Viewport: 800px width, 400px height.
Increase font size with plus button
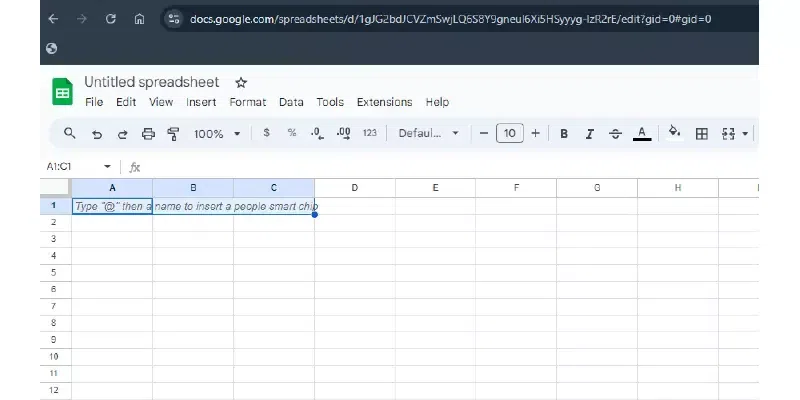pyautogui.click(x=535, y=134)
